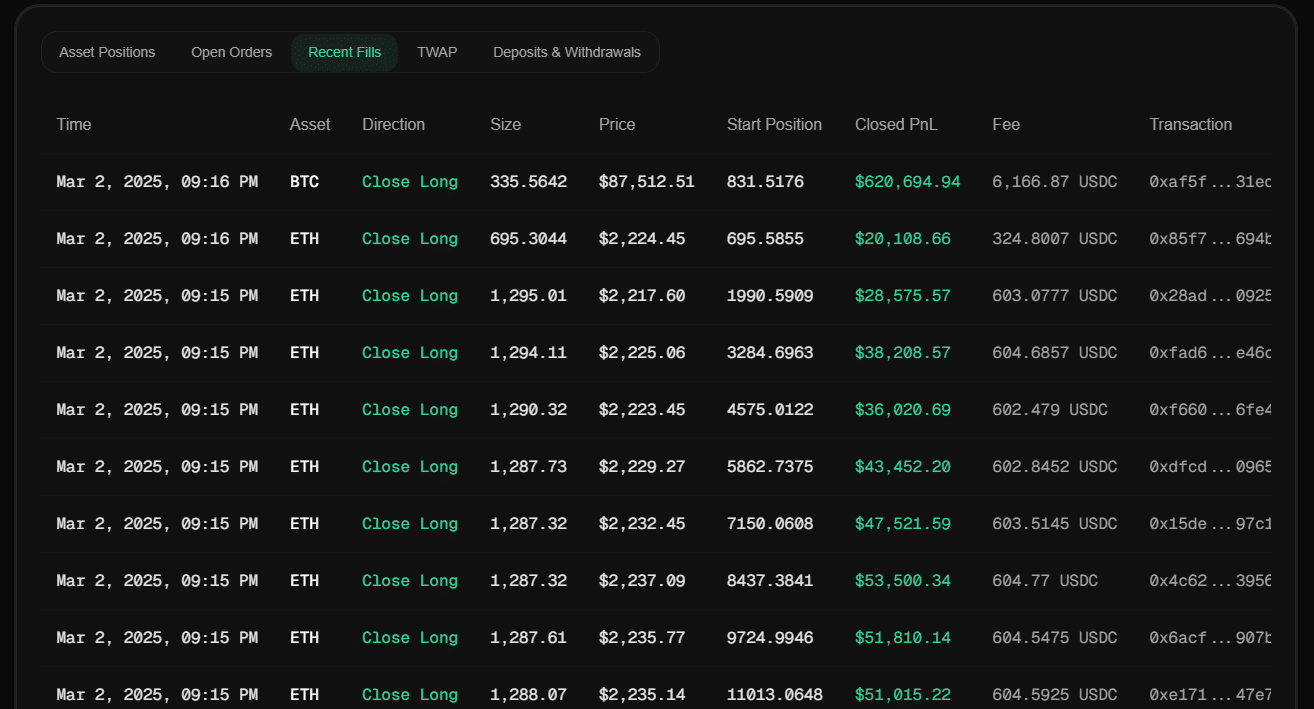The height and width of the screenshot is (709, 1314).
Task: Click the Asset column header
Action: (x=310, y=124)
